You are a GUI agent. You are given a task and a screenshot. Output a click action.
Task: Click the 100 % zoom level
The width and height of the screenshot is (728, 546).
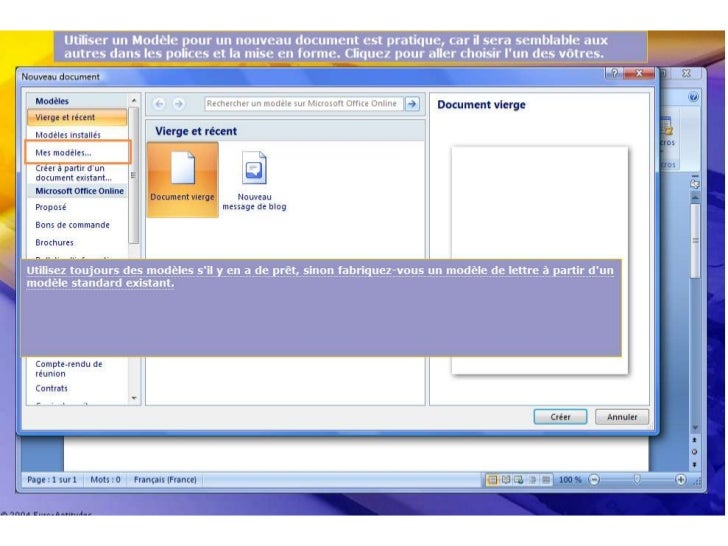click(570, 480)
